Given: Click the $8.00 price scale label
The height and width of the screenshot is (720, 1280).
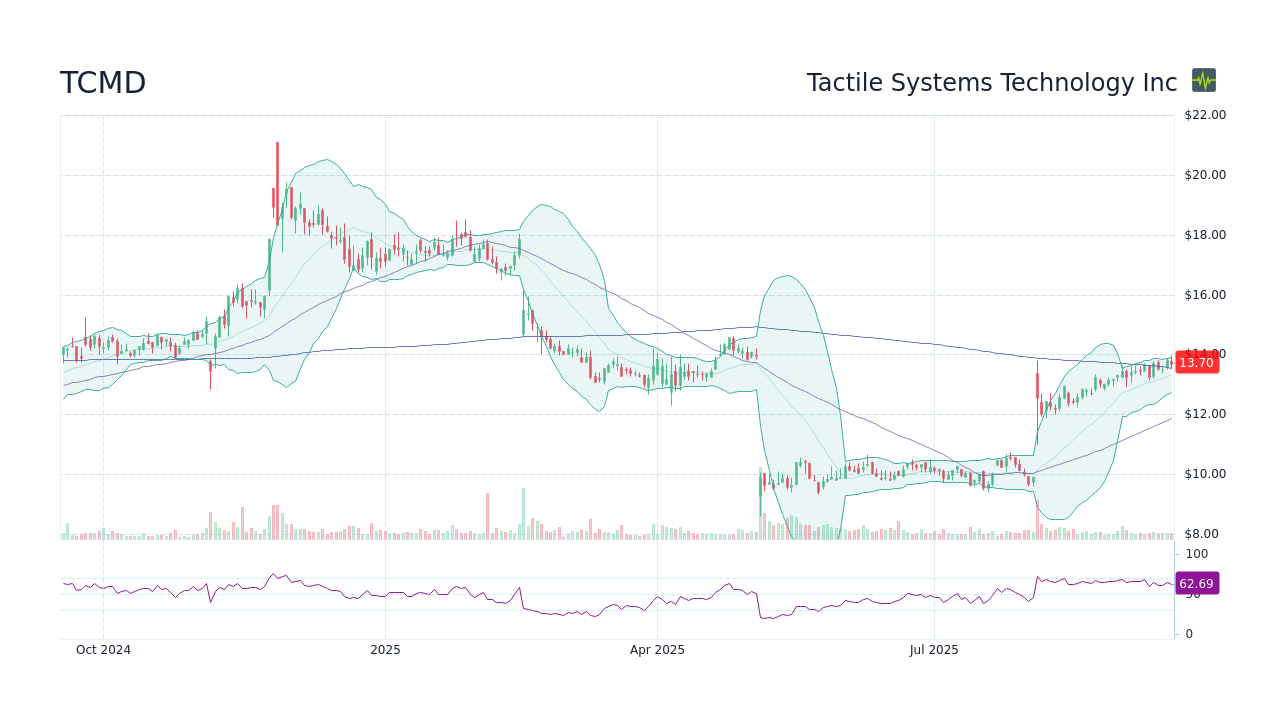Looking at the screenshot, I should click(x=1203, y=533).
